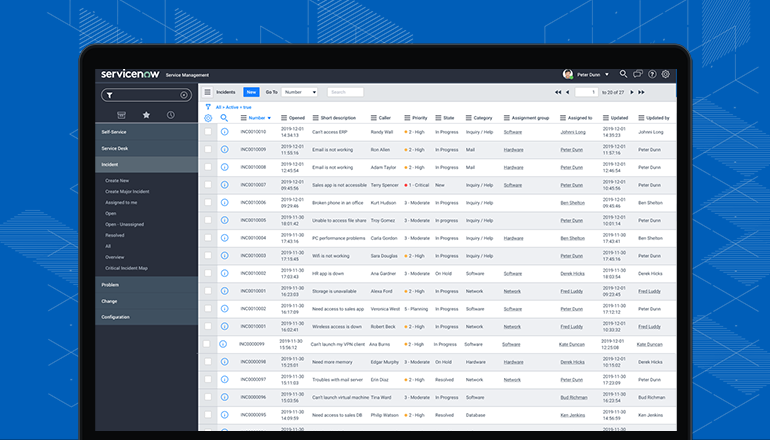The height and width of the screenshot is (440, 770).
Task: Open Go To Number field dropdown
Action: [300, 92]
